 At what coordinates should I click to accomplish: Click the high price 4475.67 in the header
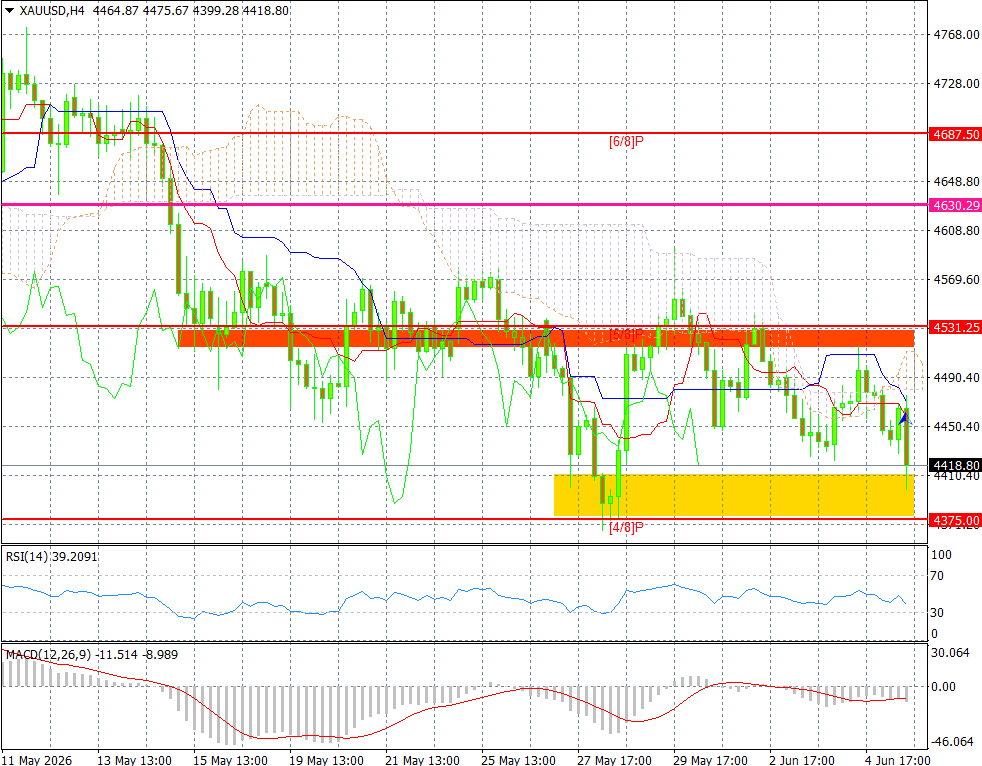(x=166, y=11)
